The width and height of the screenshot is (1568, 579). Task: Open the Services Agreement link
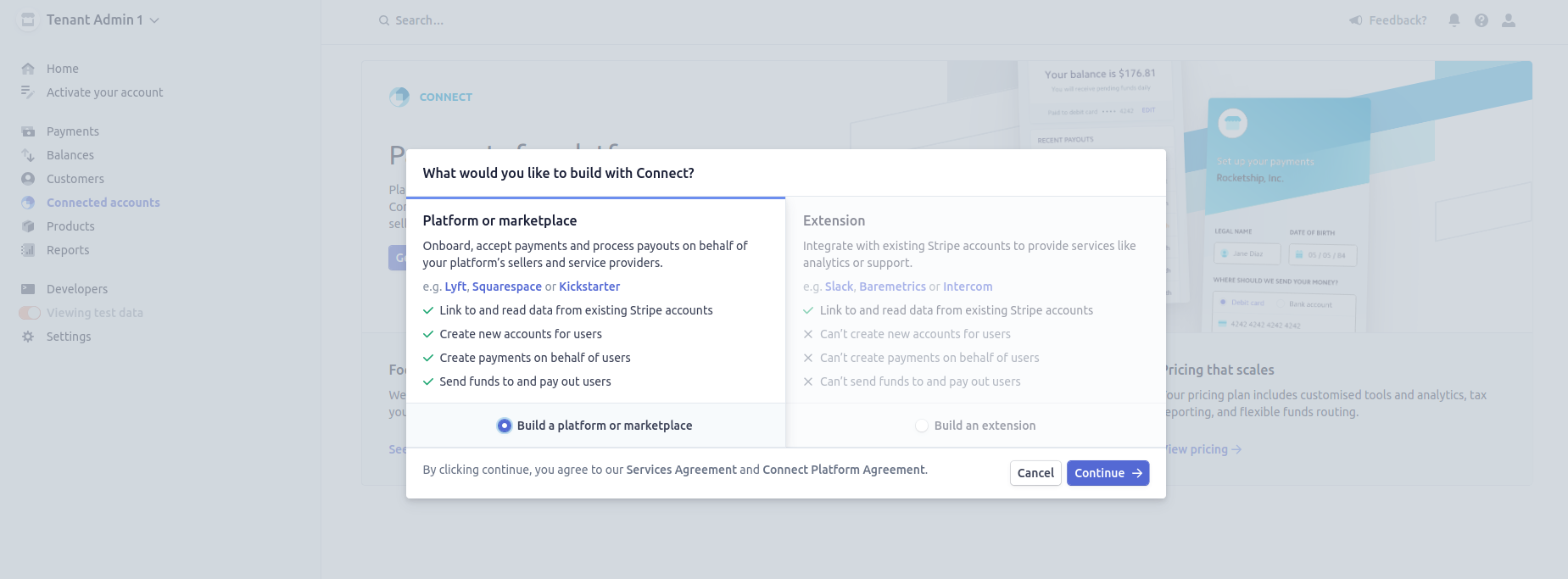pyautogui.click(x=681, y=470)
